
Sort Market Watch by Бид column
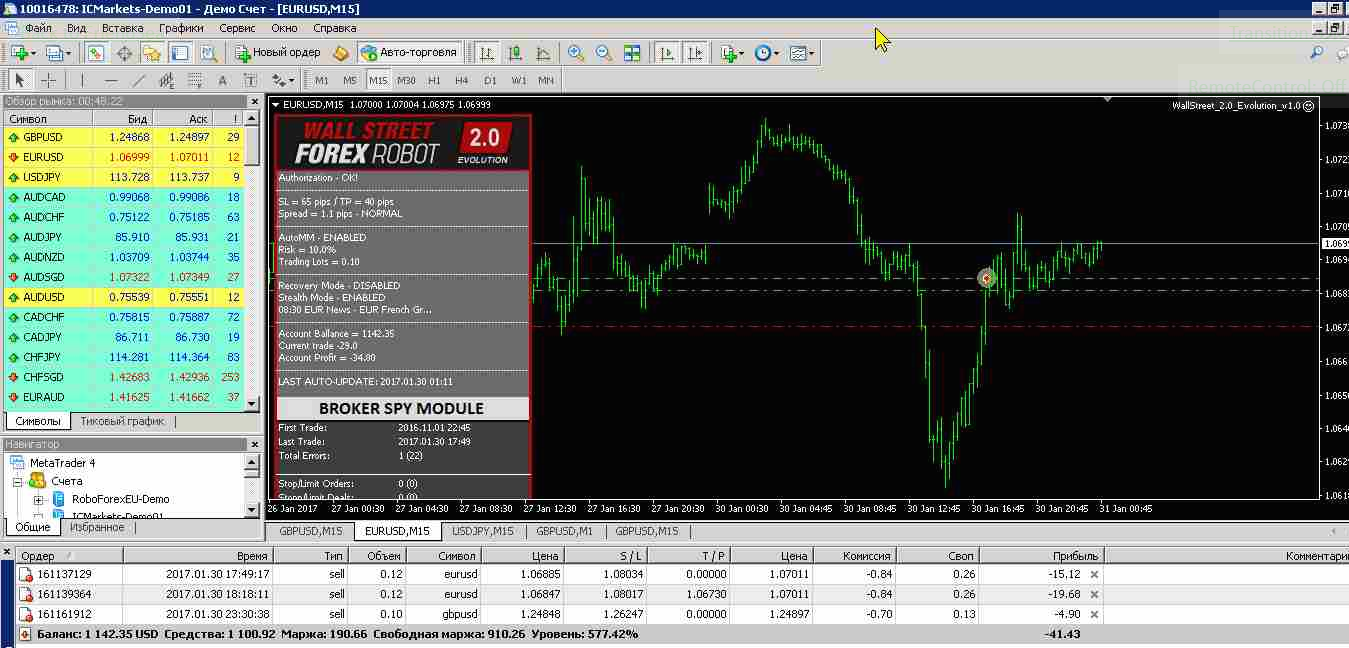coord(122,119)
